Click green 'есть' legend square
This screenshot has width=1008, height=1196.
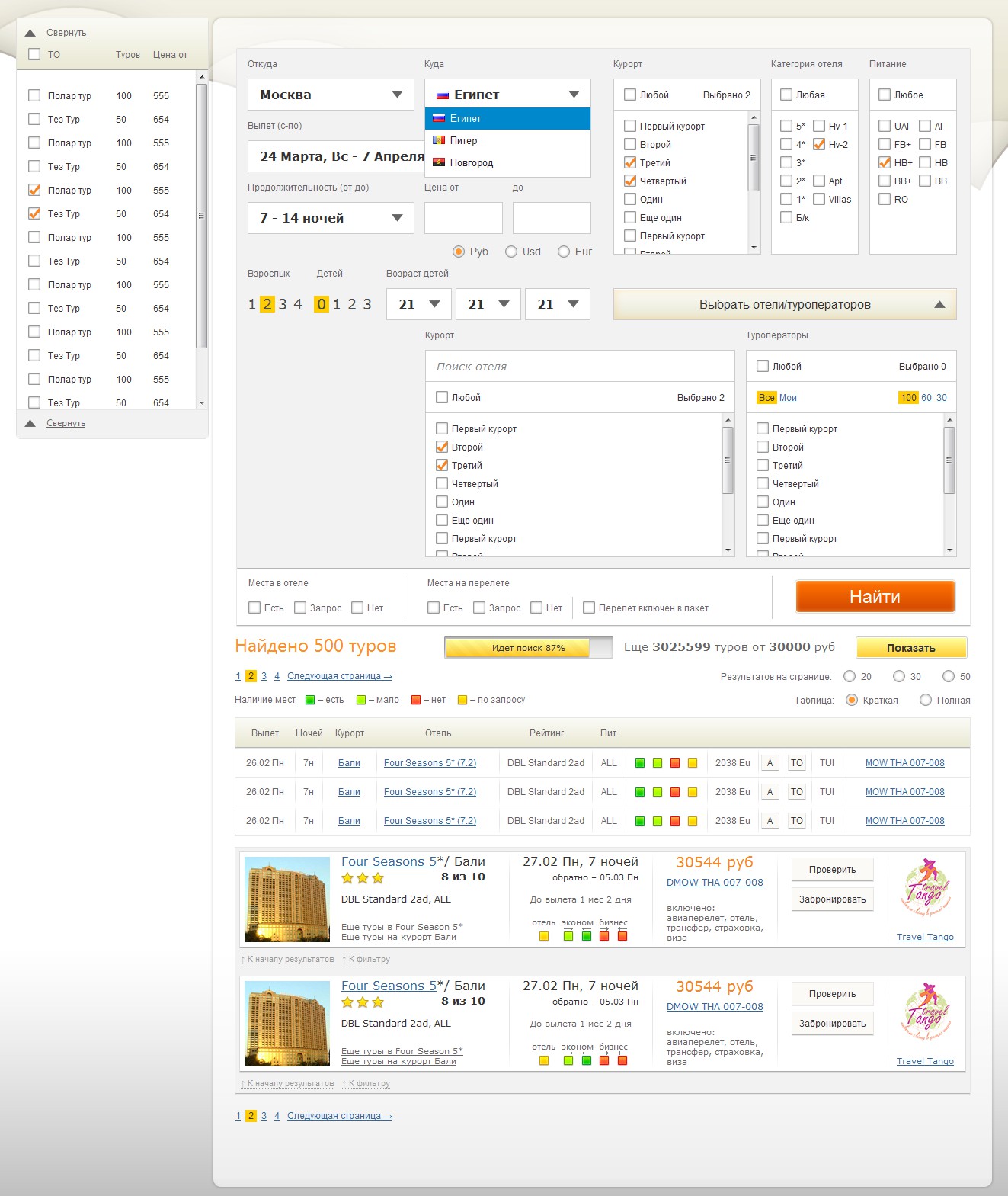(x=310, y=700)
